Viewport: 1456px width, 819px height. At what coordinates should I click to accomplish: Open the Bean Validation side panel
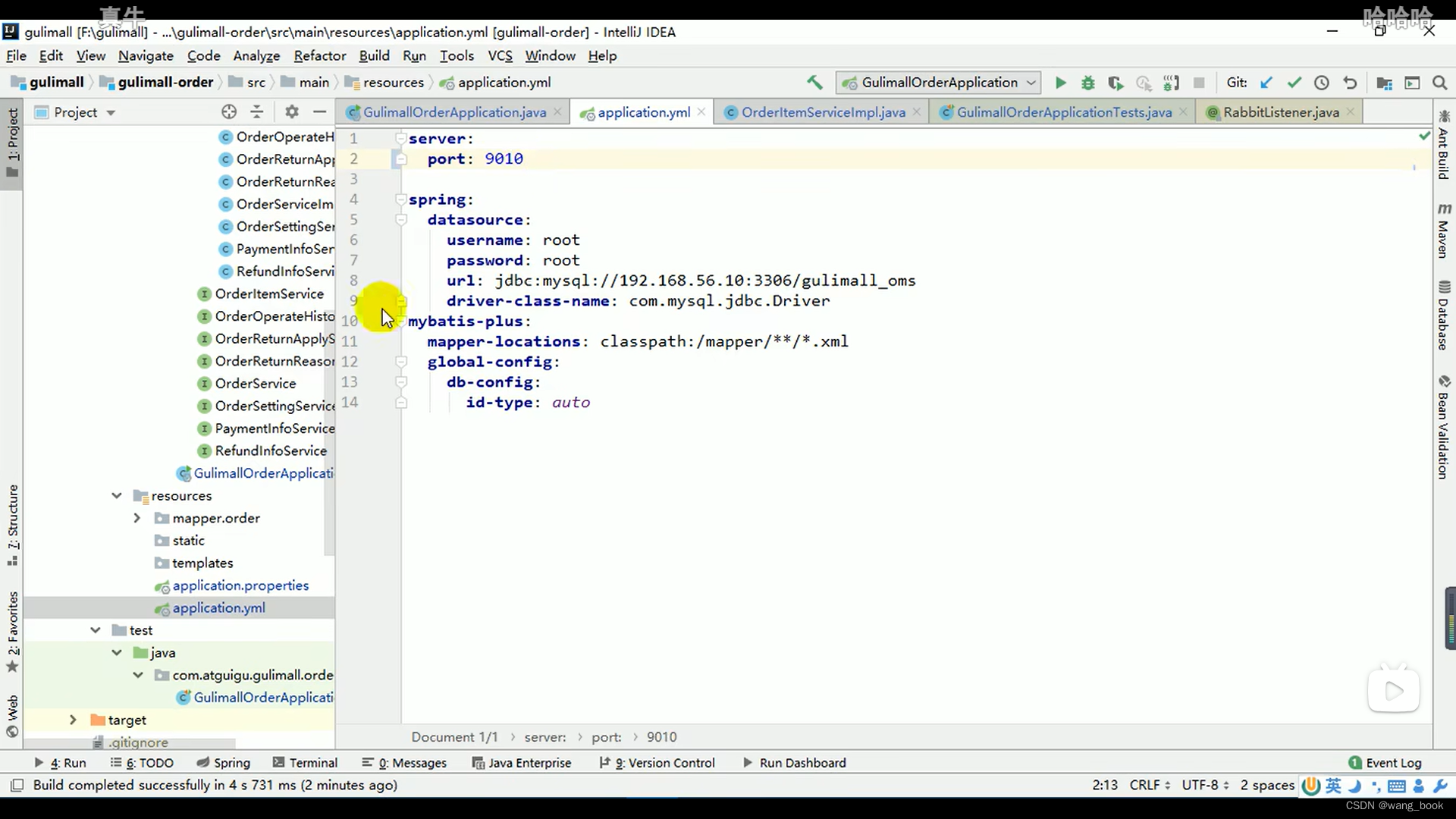click(1443, 426)
